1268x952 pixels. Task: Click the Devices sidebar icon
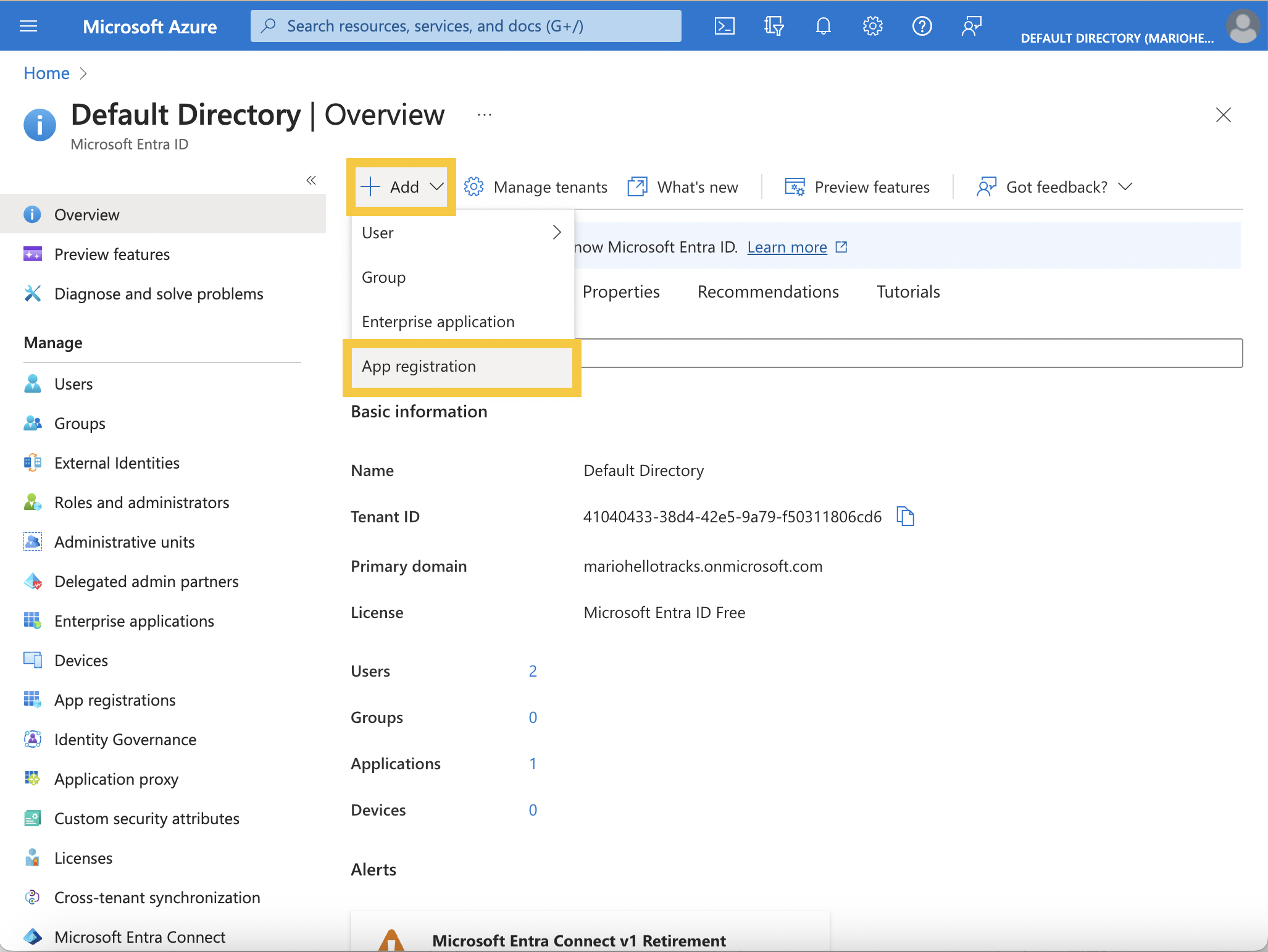tap(33, 660)
